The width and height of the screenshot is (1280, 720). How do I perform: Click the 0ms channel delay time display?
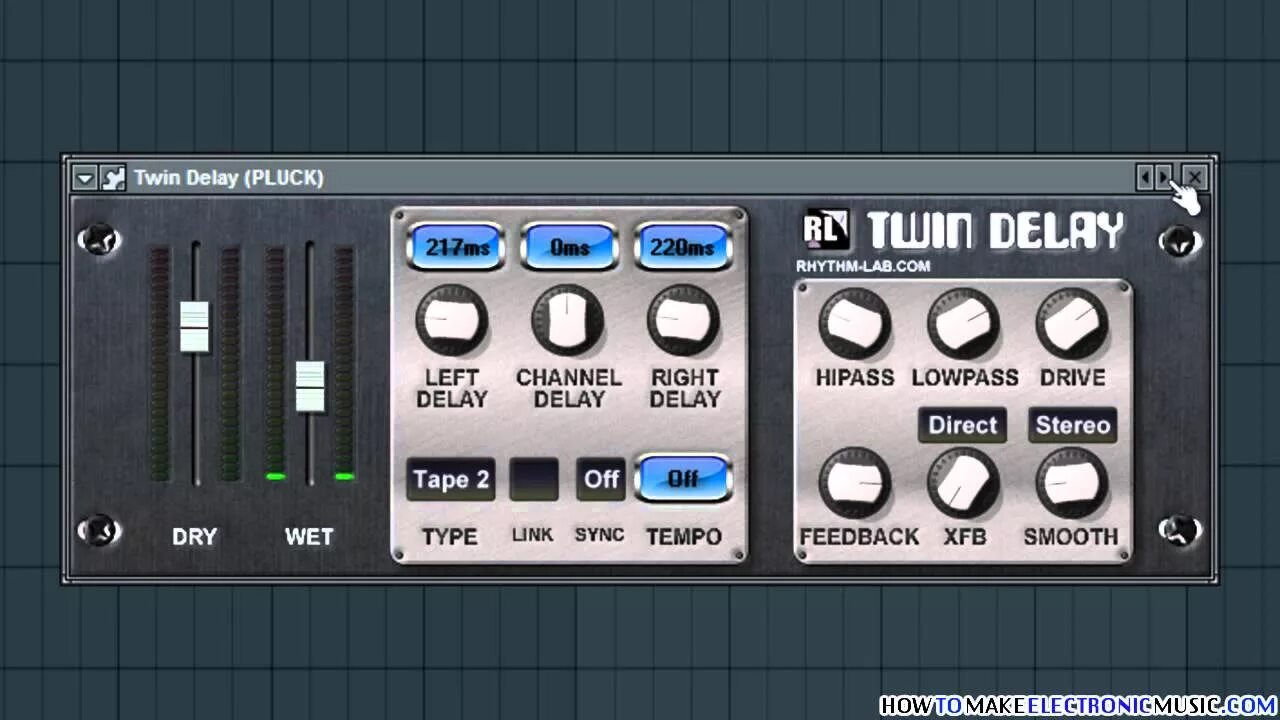coord(569,247)
